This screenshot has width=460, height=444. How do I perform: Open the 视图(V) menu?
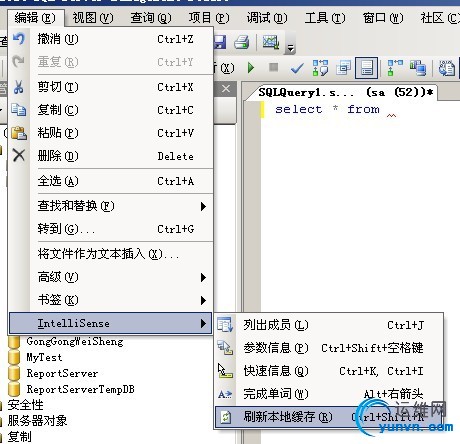(x=93, y=18)
